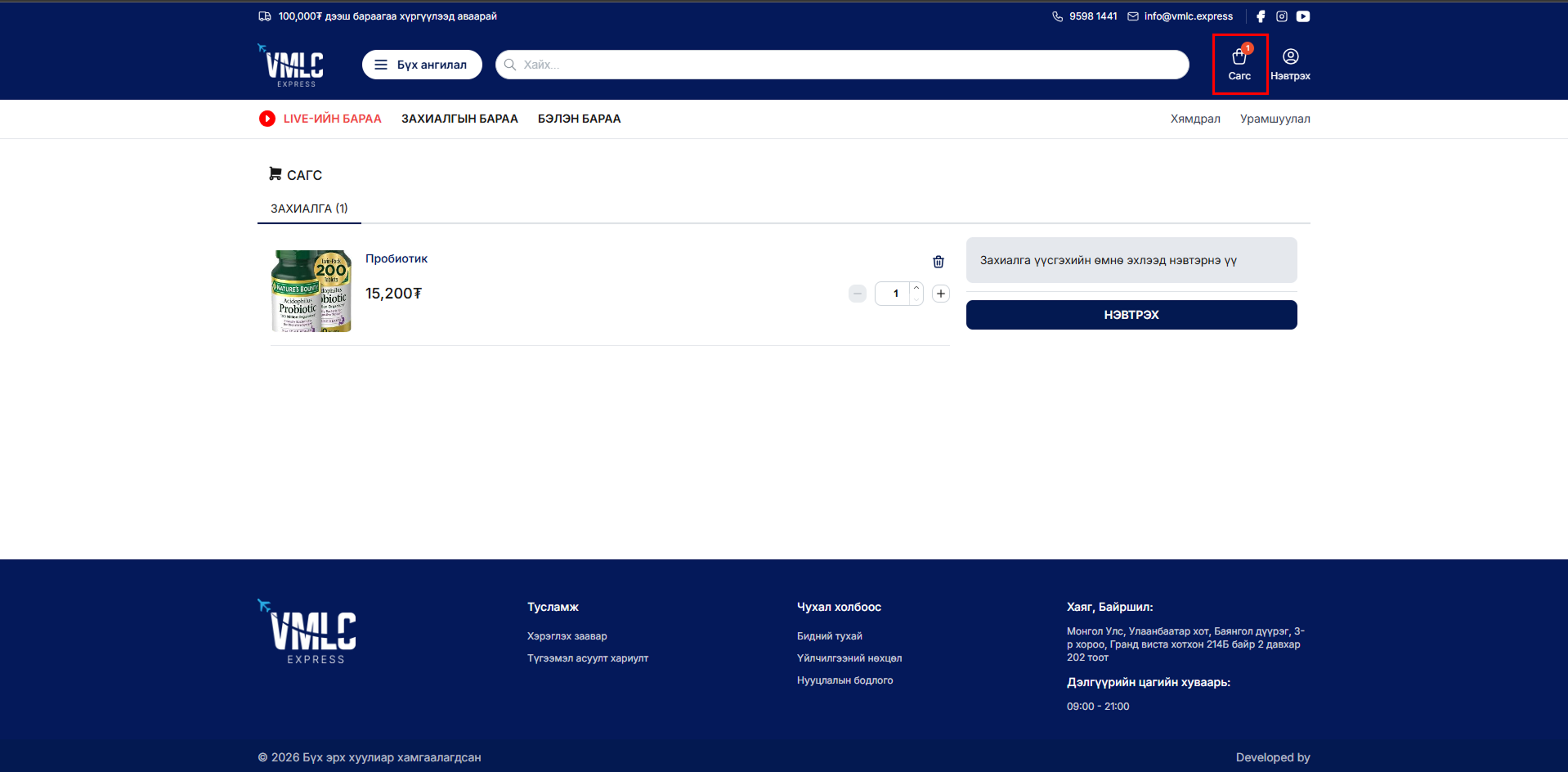Open the Facebook social icon

[x=1261, y=16]
